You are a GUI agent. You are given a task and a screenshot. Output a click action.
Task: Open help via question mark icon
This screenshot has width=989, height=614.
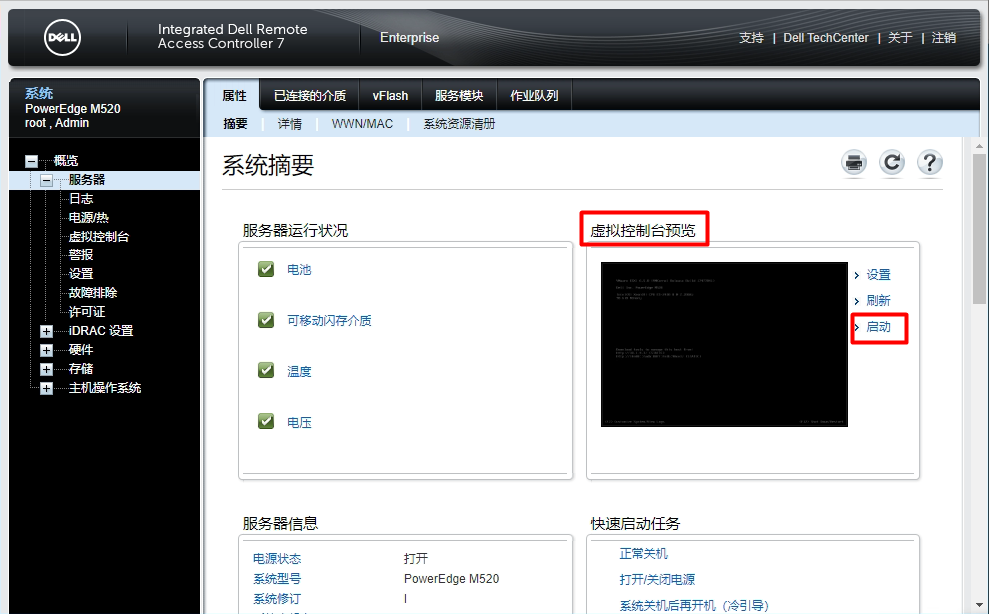pyautogui.click(x=930, y=163)
